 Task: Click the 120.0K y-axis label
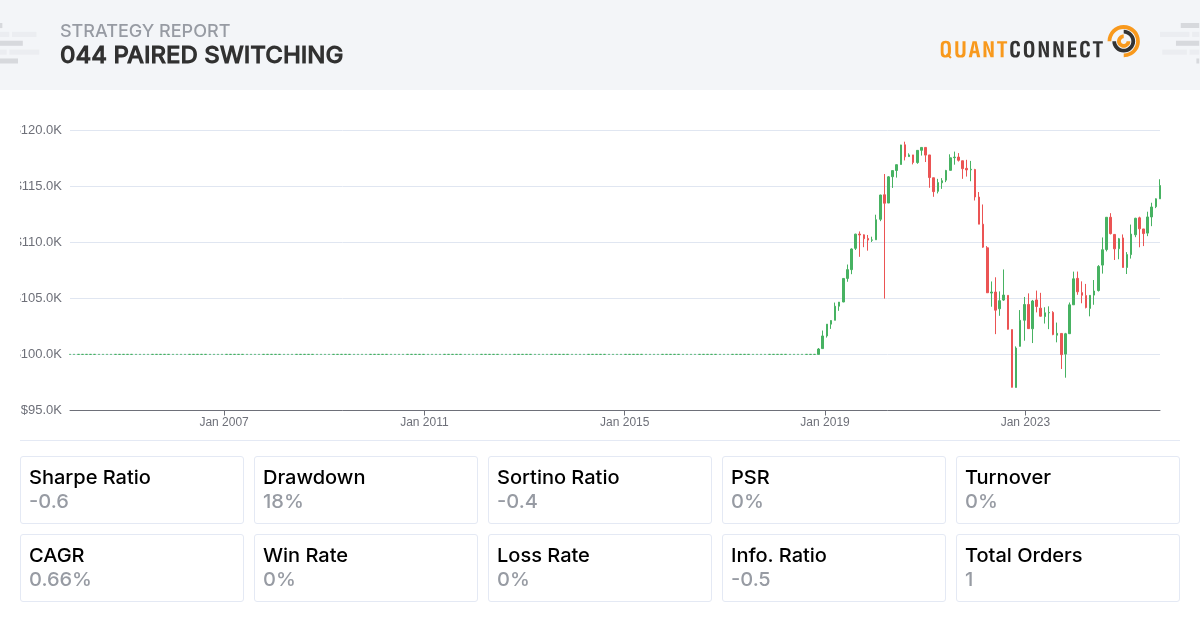pyautogui.click(x=41, y=130)
